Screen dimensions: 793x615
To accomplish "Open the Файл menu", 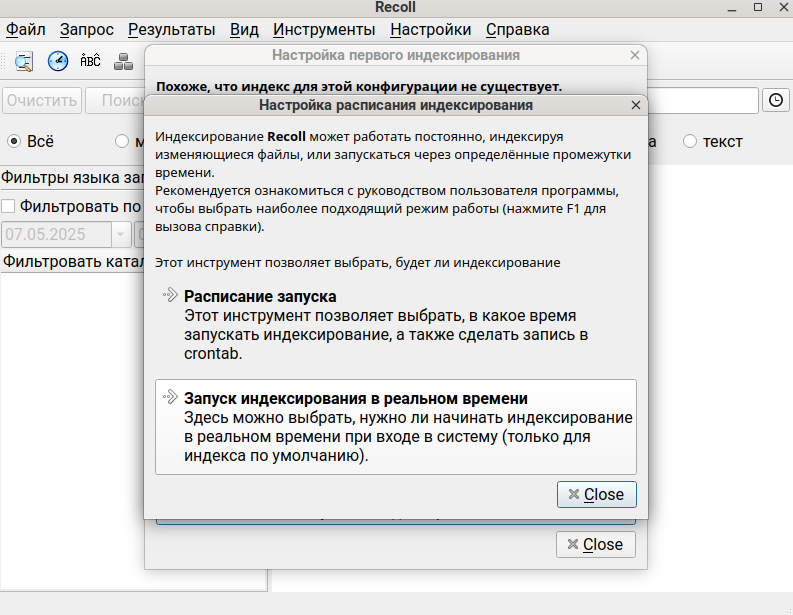I will click(26, 30).
